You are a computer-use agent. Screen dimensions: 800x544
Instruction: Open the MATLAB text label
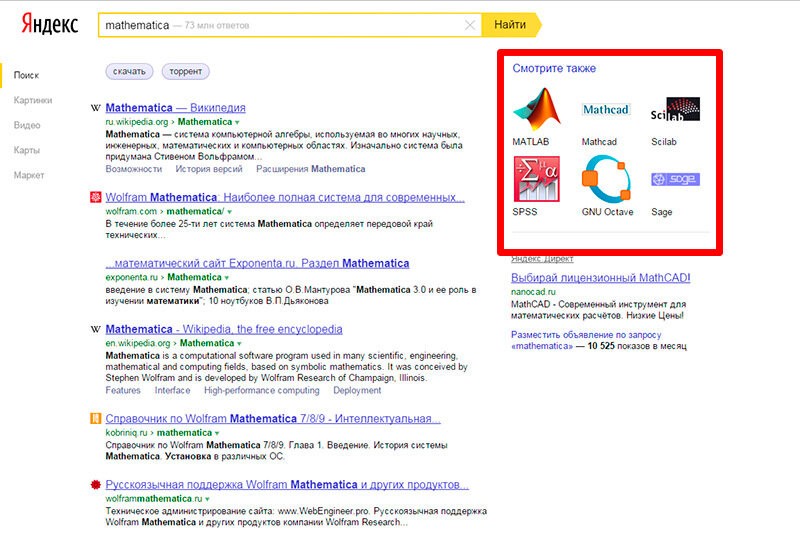tap(531, 142)
